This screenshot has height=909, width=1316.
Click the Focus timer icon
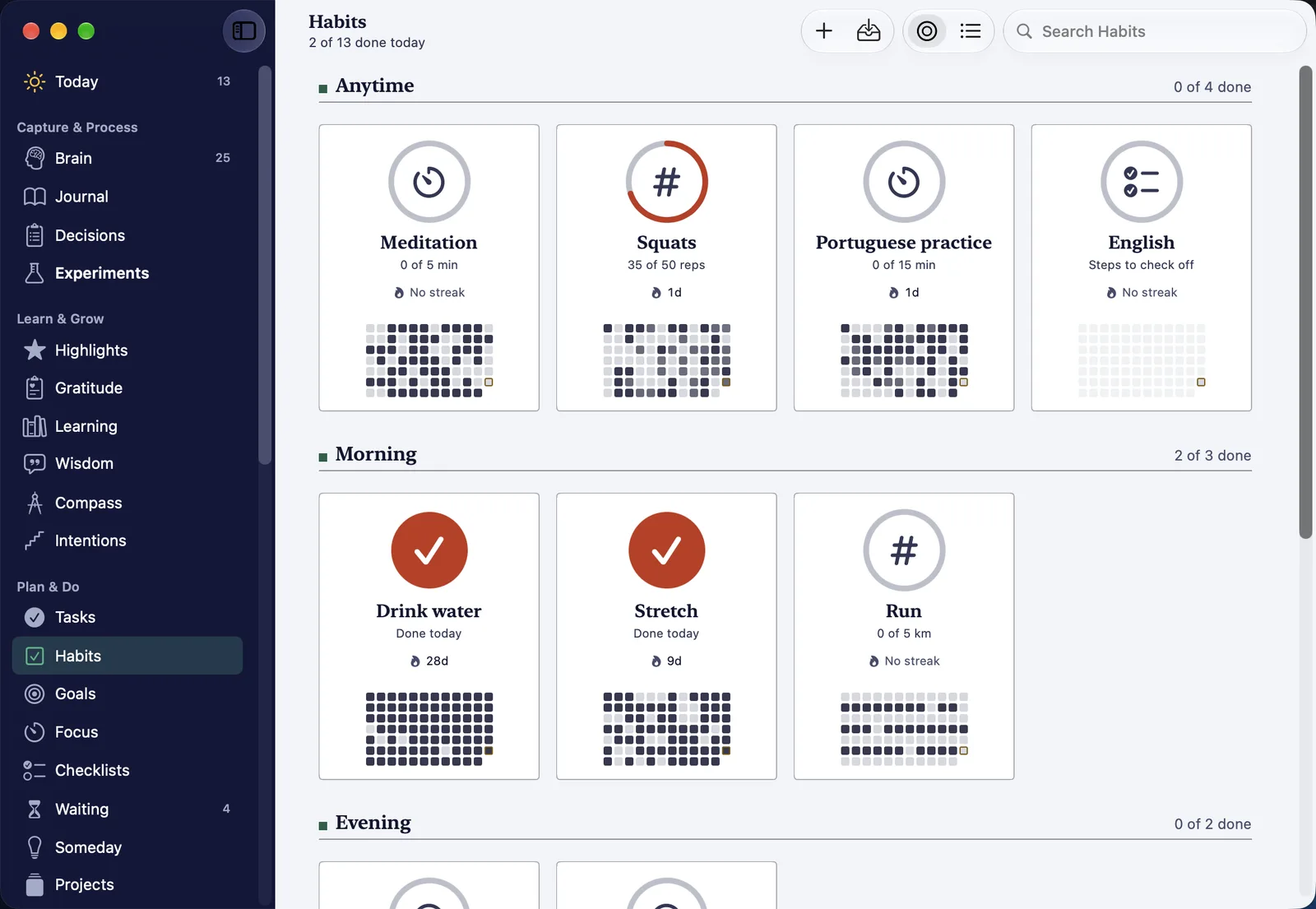(x=35, y=732)
